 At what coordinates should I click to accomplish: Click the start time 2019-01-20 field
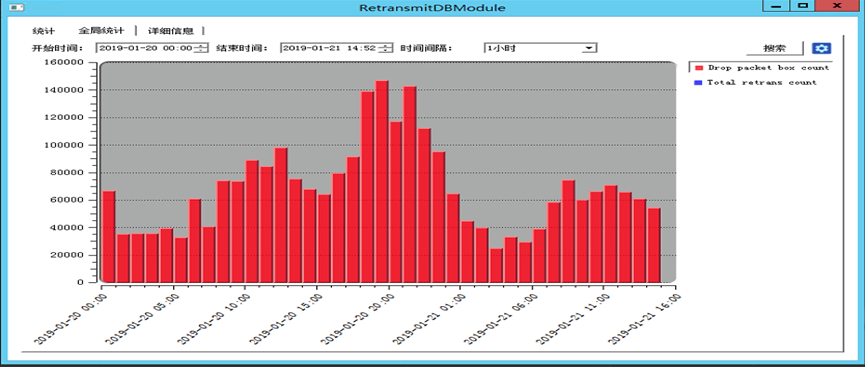coord(146,48)
